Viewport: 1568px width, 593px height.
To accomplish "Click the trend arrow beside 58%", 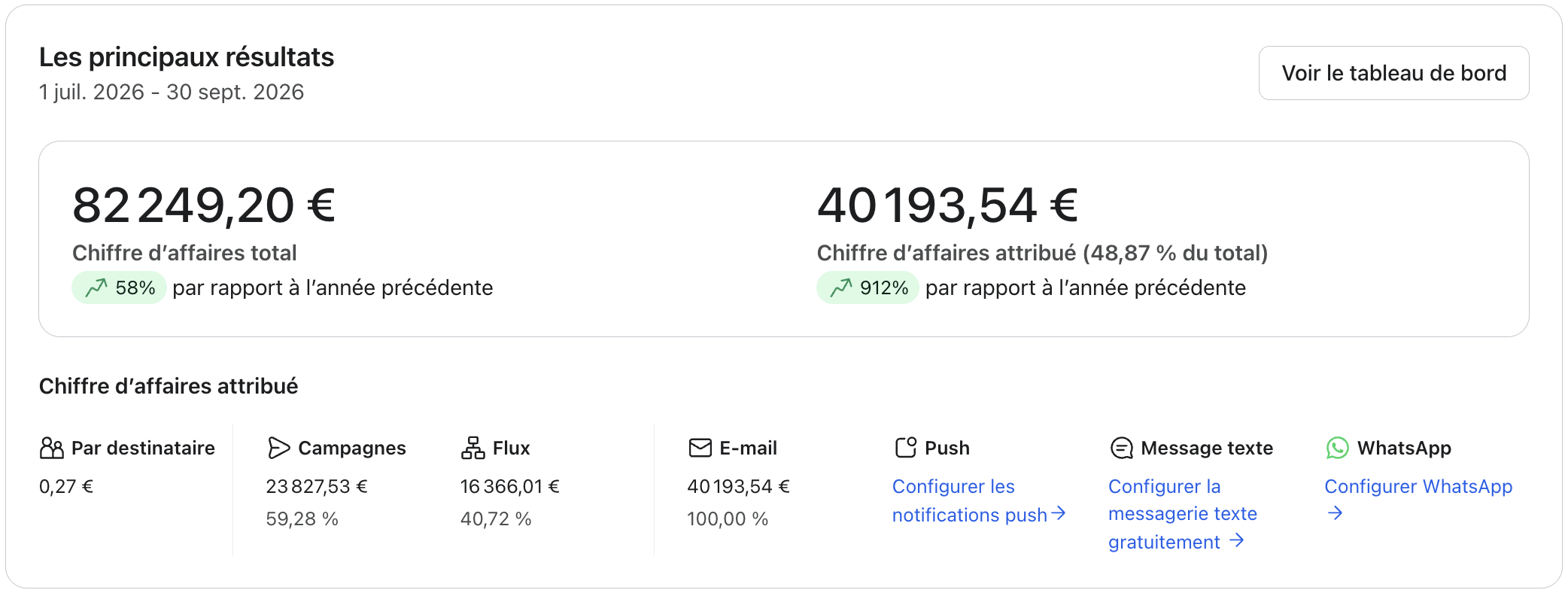I will point(96,287).
